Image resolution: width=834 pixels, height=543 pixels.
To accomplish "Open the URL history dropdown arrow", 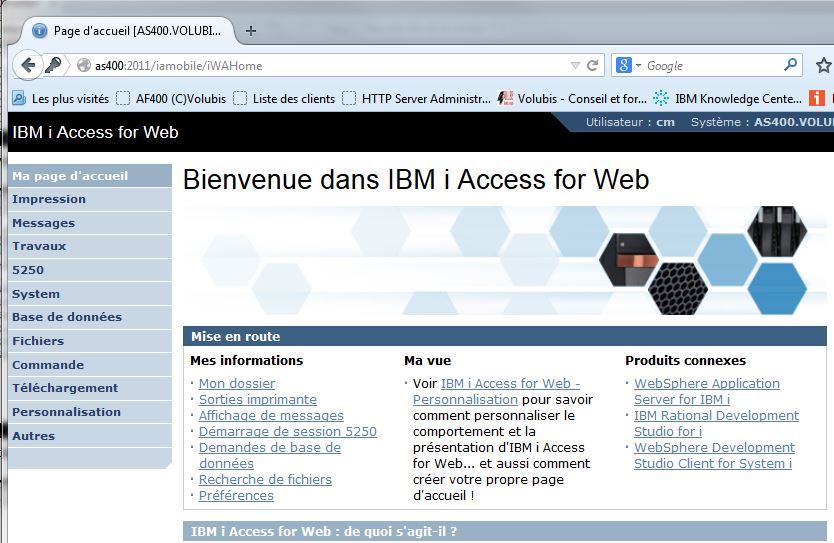I will point(575,65).
